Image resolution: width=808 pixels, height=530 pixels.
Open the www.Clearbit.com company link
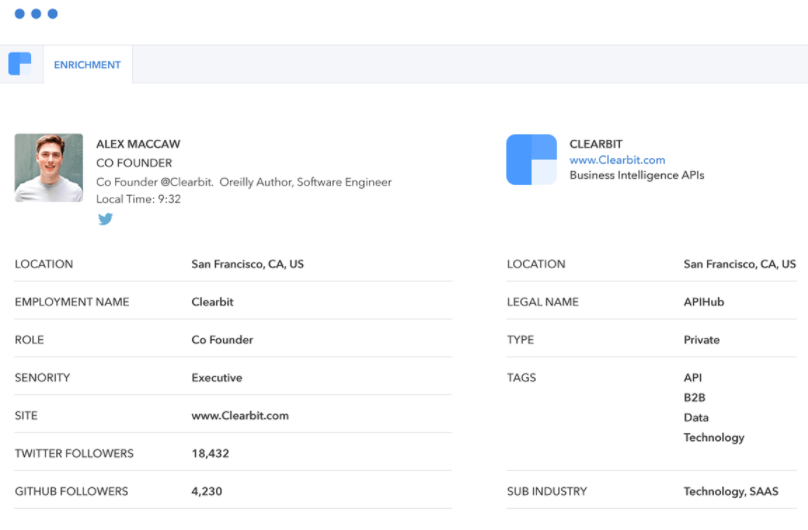pos(617,160)
